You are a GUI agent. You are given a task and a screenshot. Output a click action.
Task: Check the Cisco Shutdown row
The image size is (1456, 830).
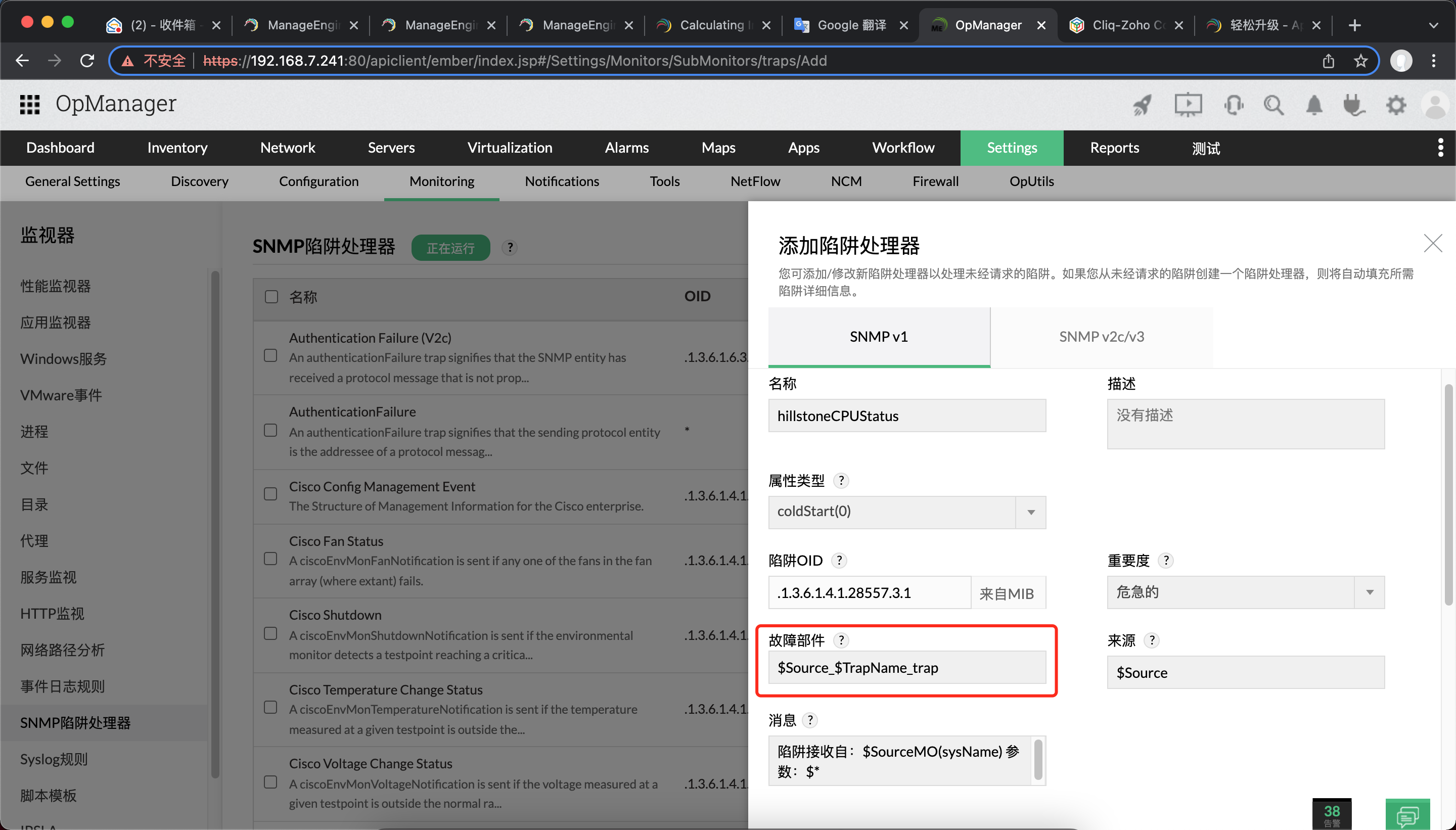click(271, 633)
